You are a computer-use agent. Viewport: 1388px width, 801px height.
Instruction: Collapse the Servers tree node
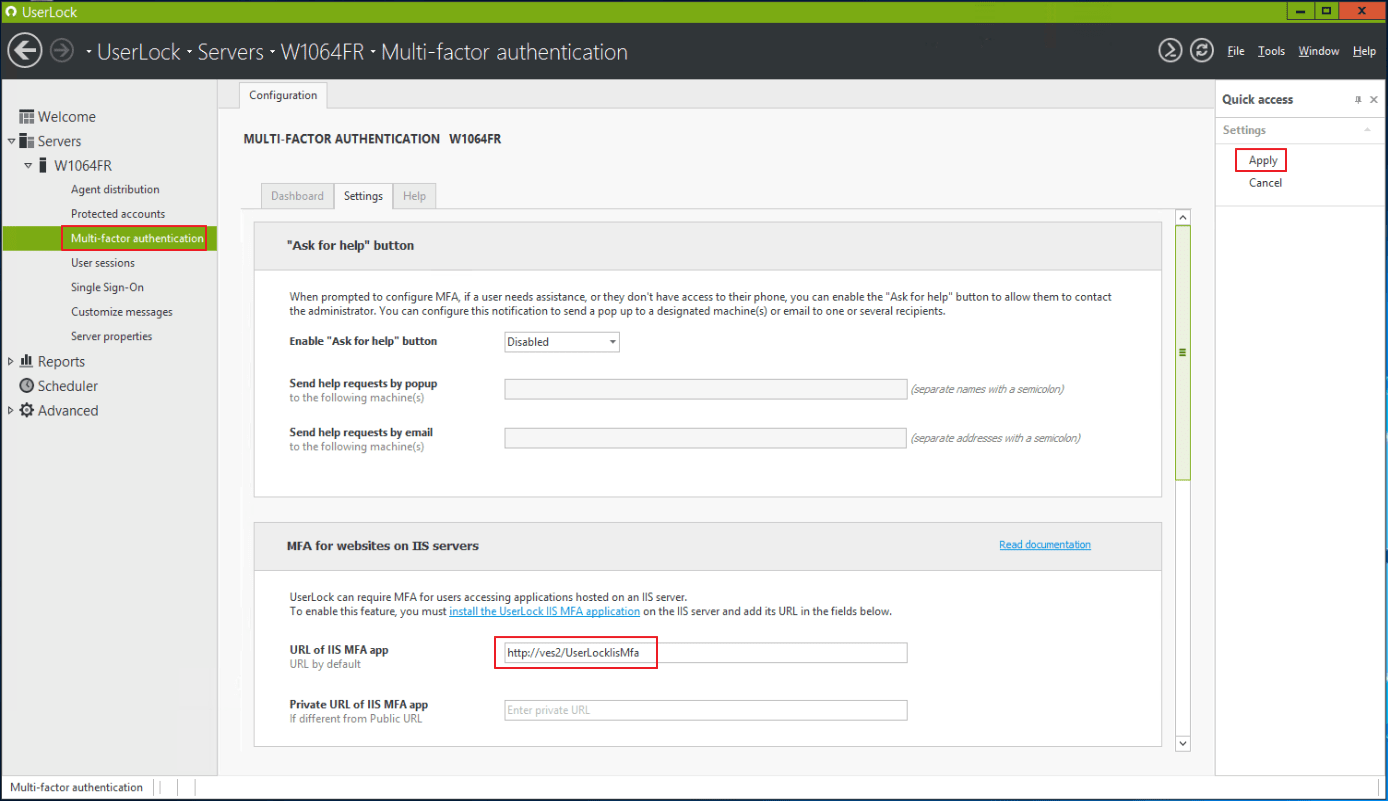click(11, 141)
